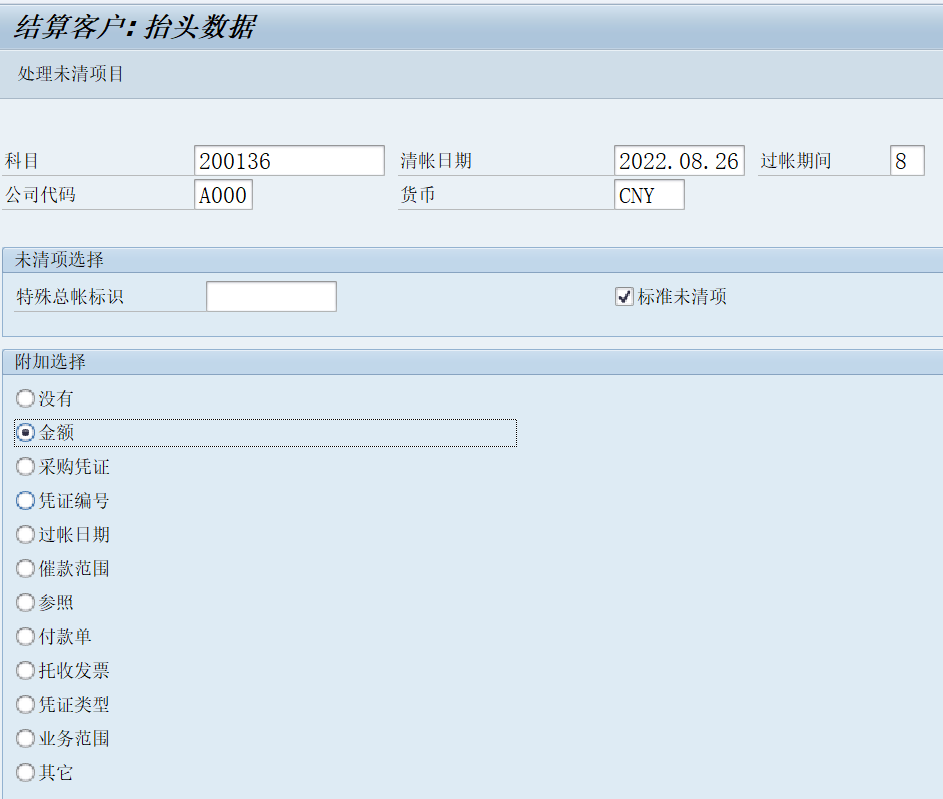Click the title 结算客户: 抬头数据
This screenshot has width=943, height=799.
click(x=135, y=28)
